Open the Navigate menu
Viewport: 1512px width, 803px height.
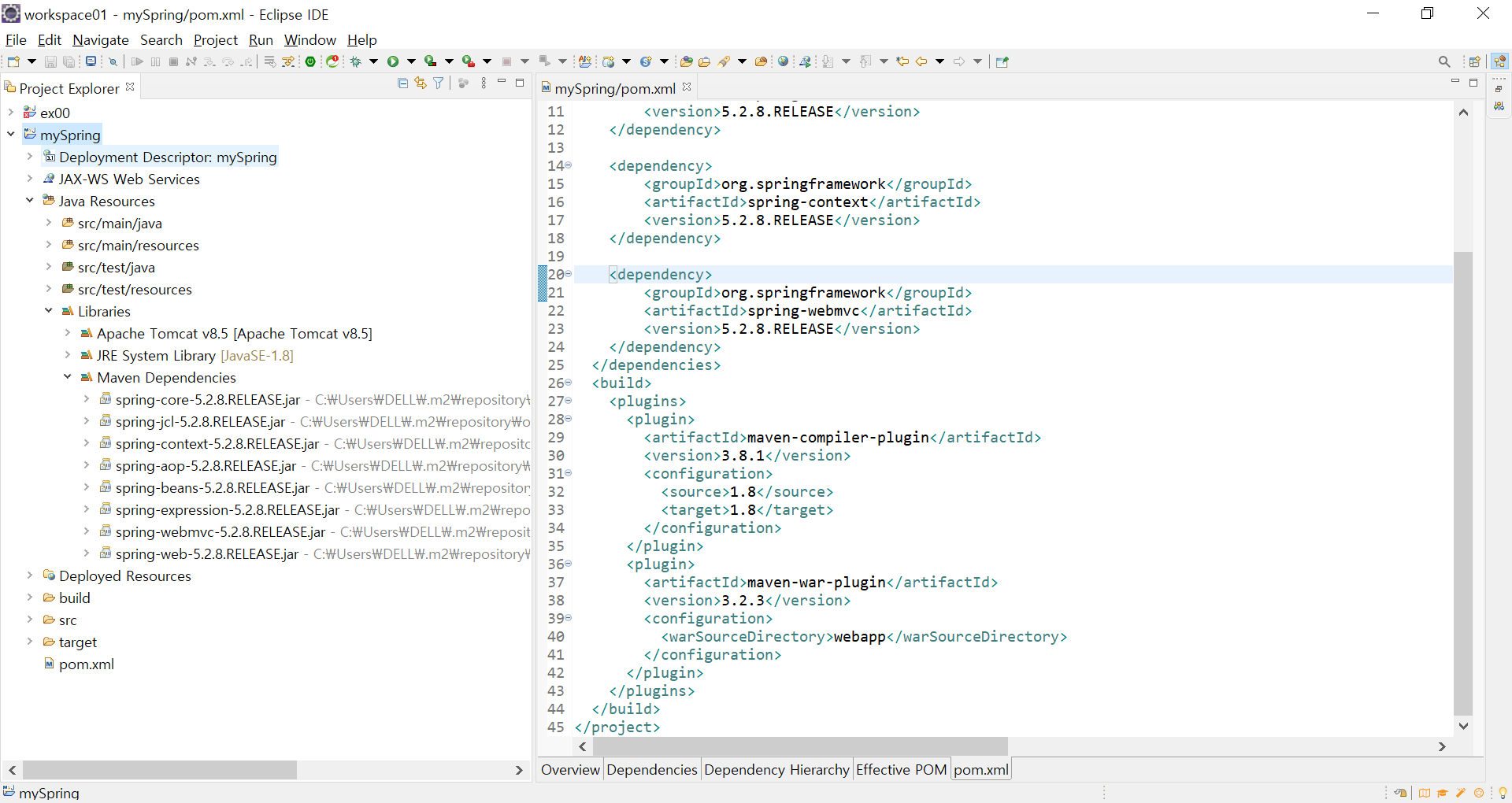coord(101,39)
